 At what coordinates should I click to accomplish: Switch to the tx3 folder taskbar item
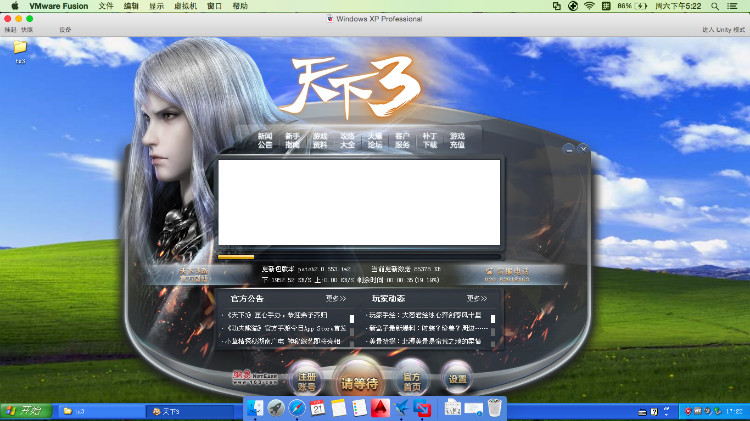[x=102, y=411]
